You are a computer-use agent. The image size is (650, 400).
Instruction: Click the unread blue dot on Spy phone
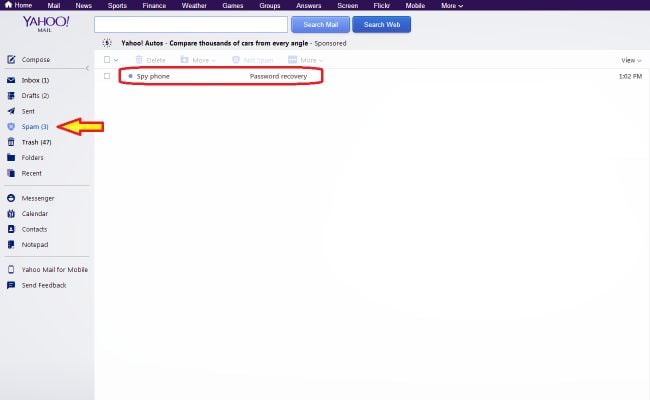click(131, 76)
